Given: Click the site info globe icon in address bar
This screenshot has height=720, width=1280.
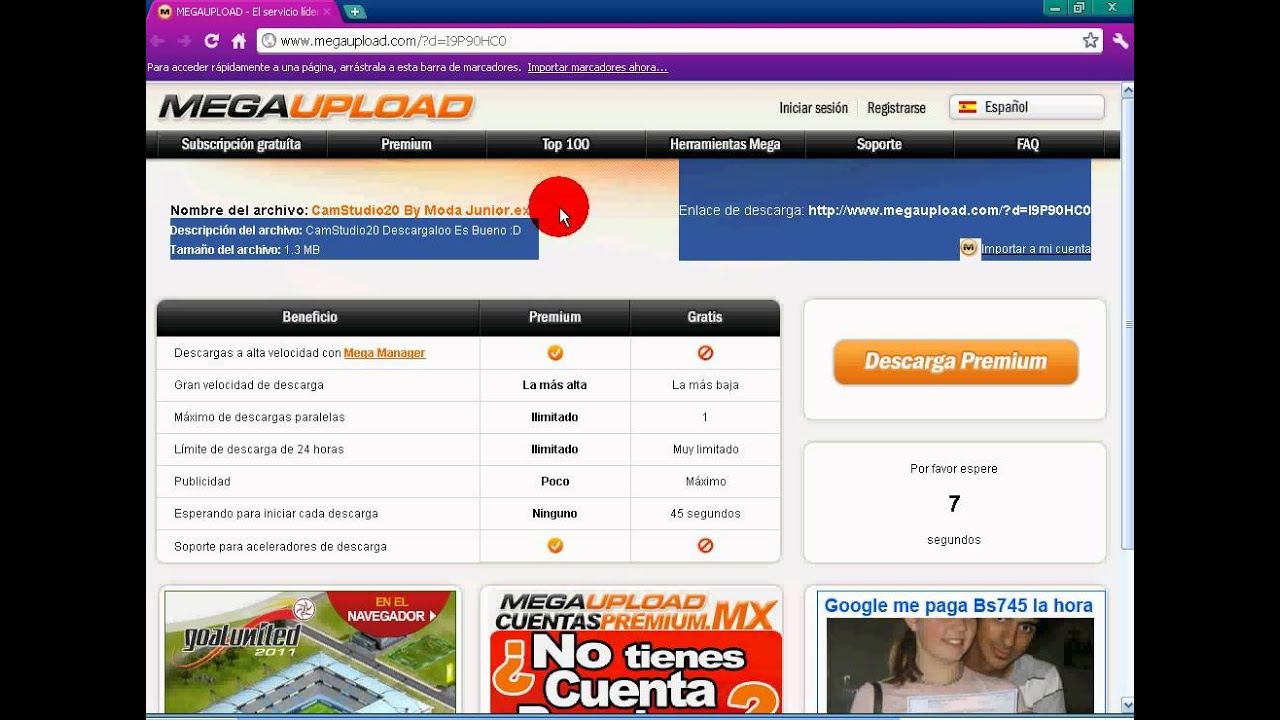Looking at the screenshot, I should (x=268, y=41).
